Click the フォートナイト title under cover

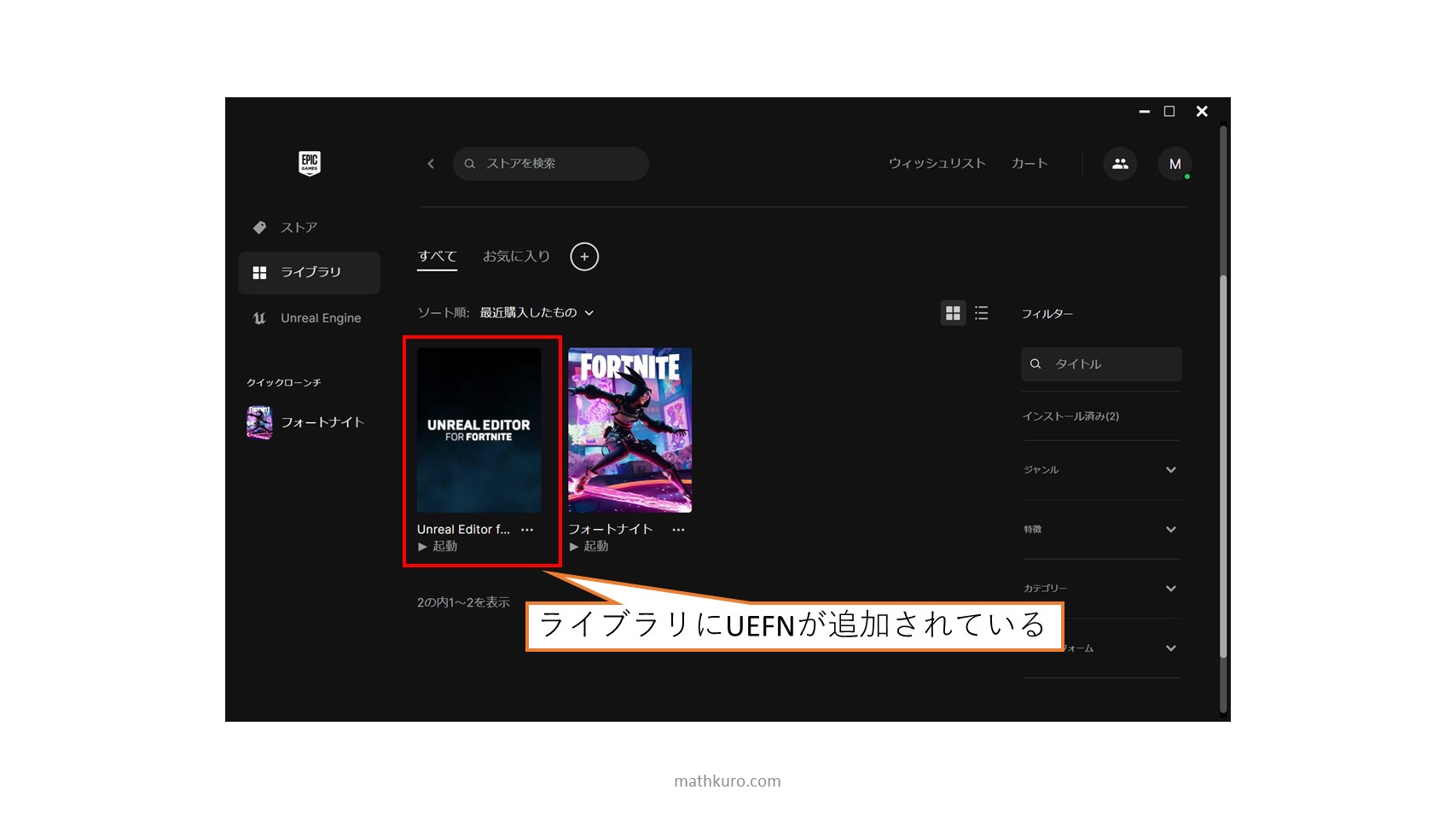tap(610, 530)
